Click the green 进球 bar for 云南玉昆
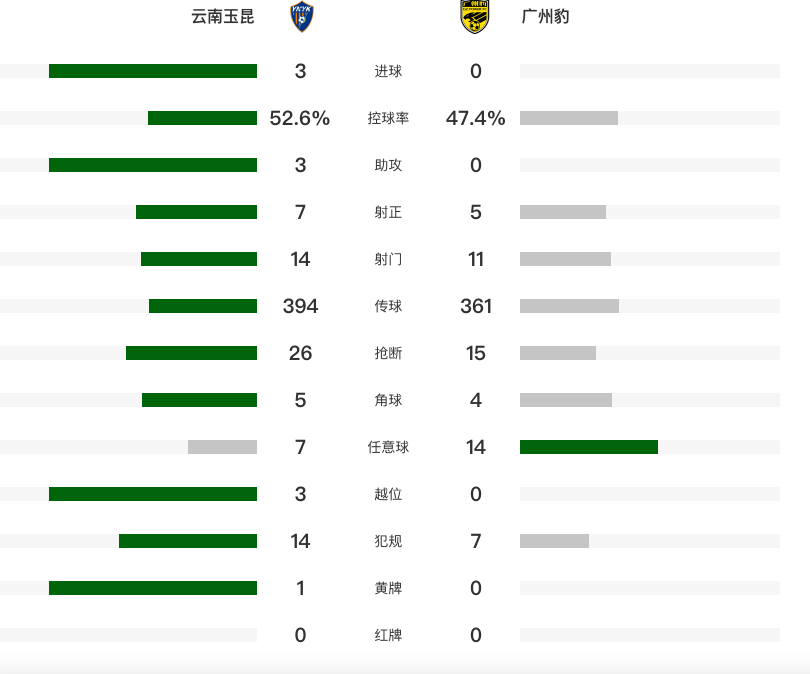Screen dimensions: 810x674 (153, 71)
